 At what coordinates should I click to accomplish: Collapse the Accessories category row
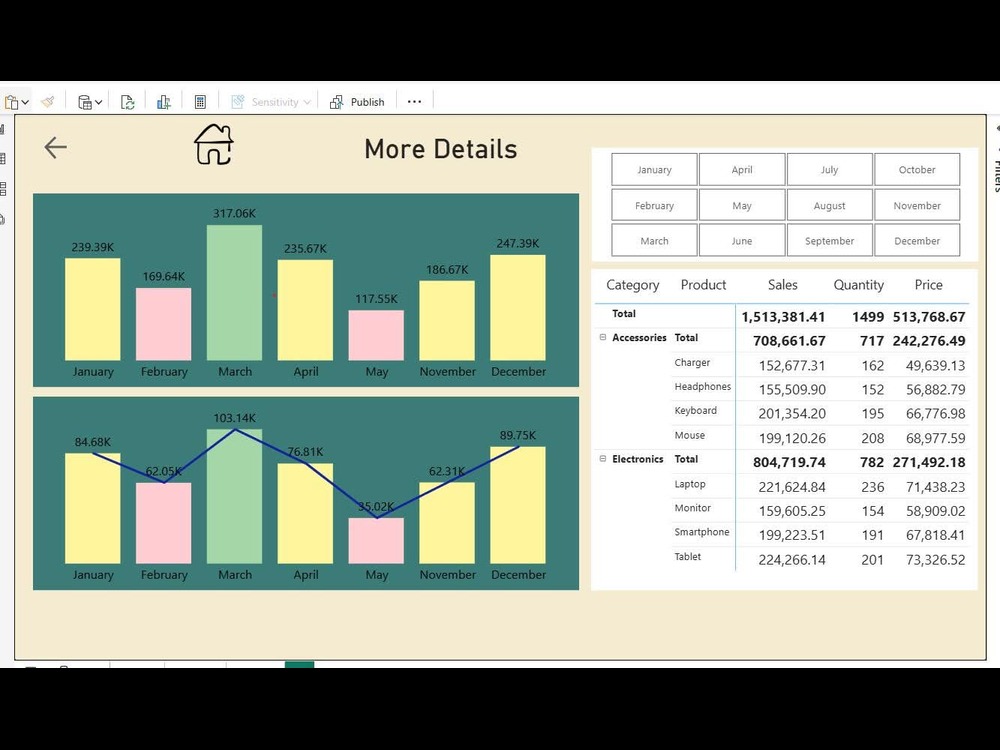pyautogui.click(x=603, y=337)
